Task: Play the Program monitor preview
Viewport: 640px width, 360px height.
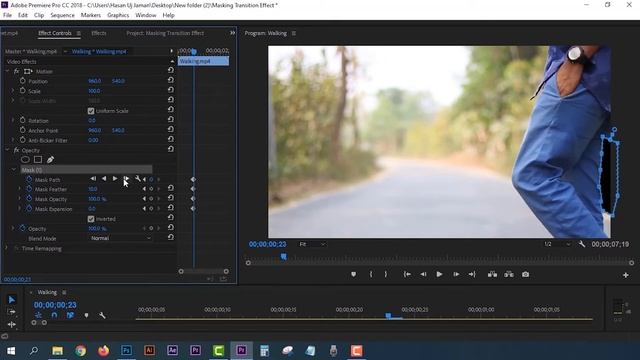Action: click(x=439, y=275)
